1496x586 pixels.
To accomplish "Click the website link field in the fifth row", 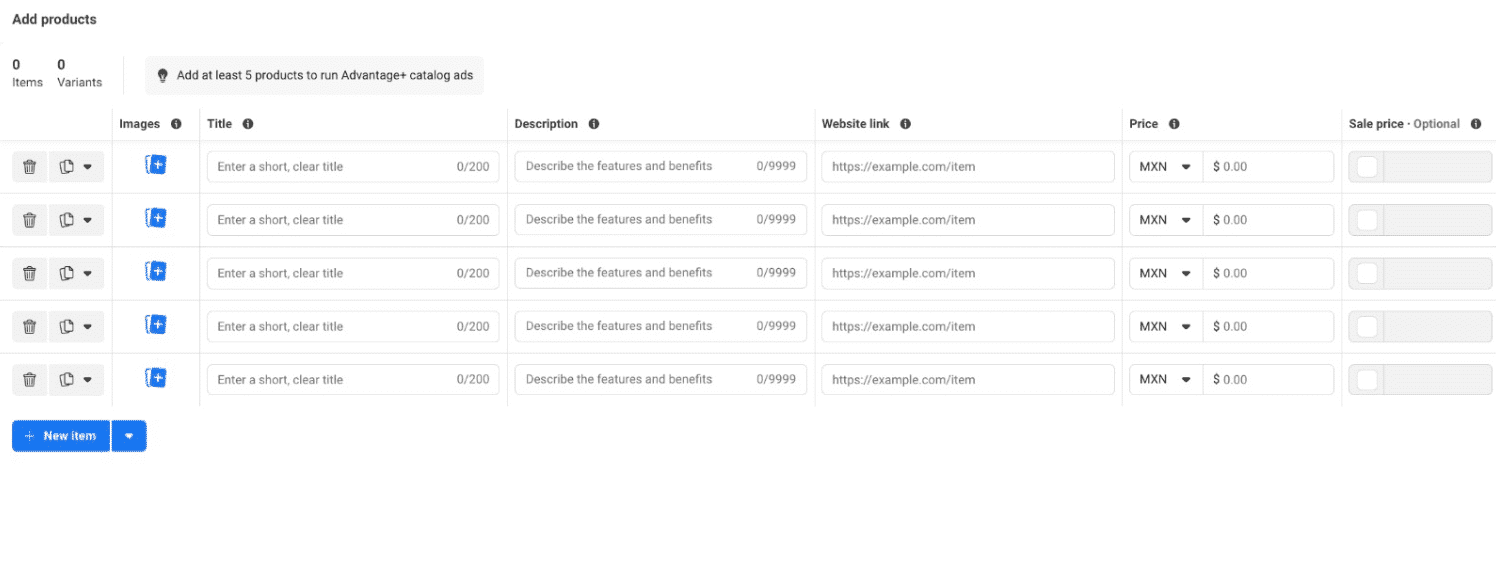I will [x=967, y=380].
